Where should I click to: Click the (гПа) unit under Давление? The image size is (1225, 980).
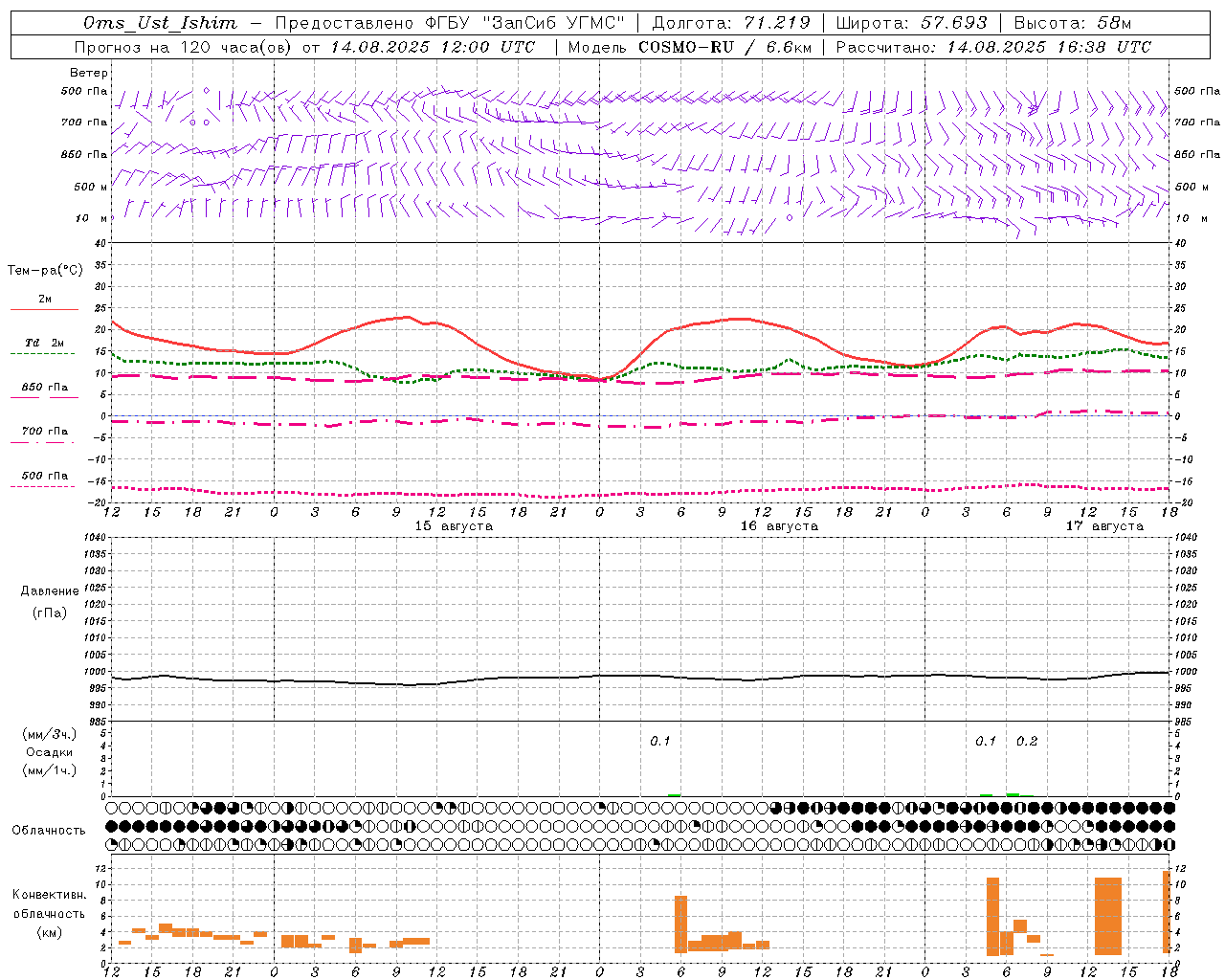(x=49, y=612)
